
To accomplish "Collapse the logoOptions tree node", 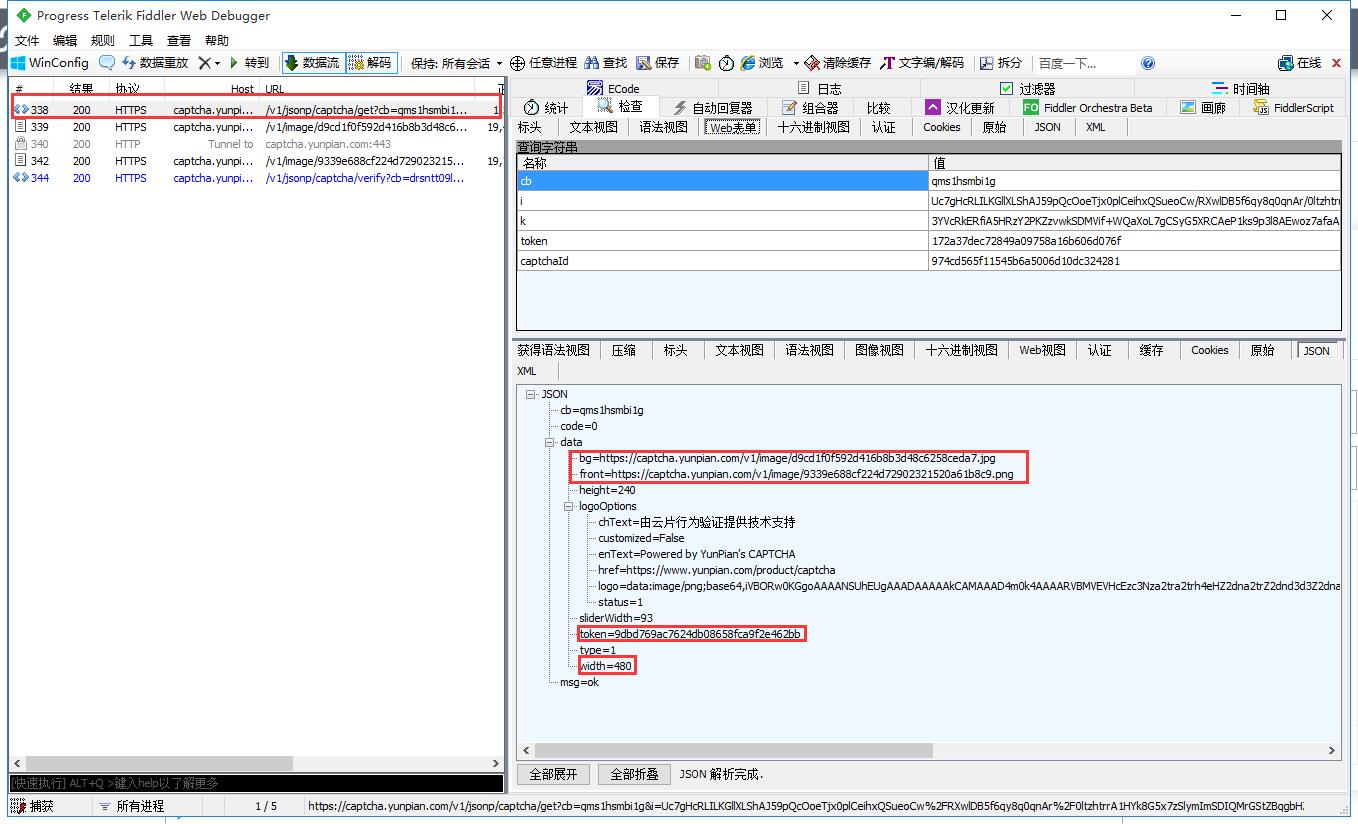I will click(569, 506).
